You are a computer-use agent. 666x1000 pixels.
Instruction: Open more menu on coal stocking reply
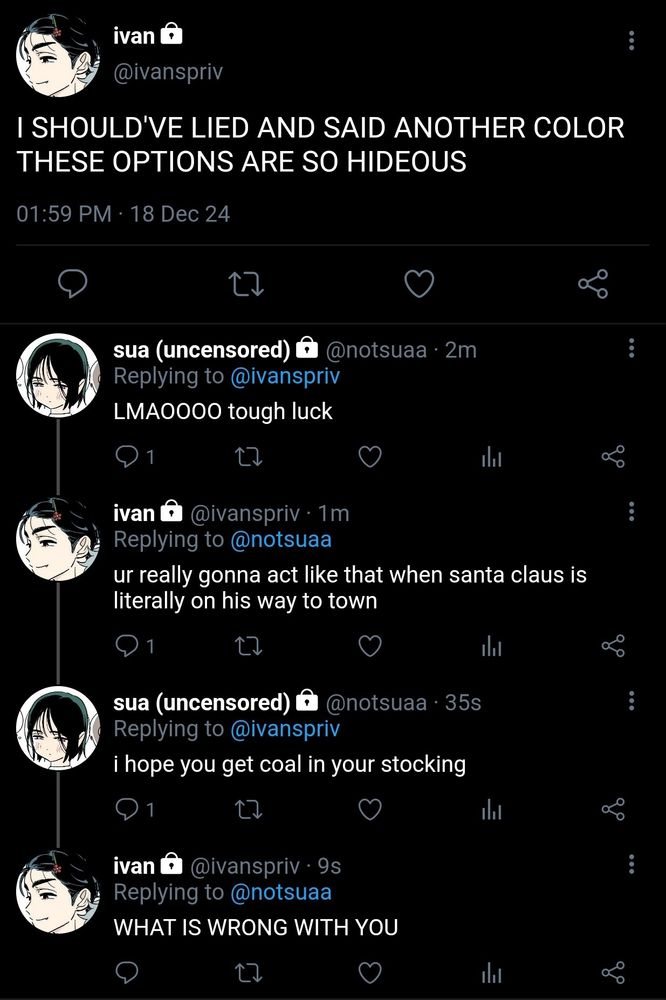[x=631, y=701]
